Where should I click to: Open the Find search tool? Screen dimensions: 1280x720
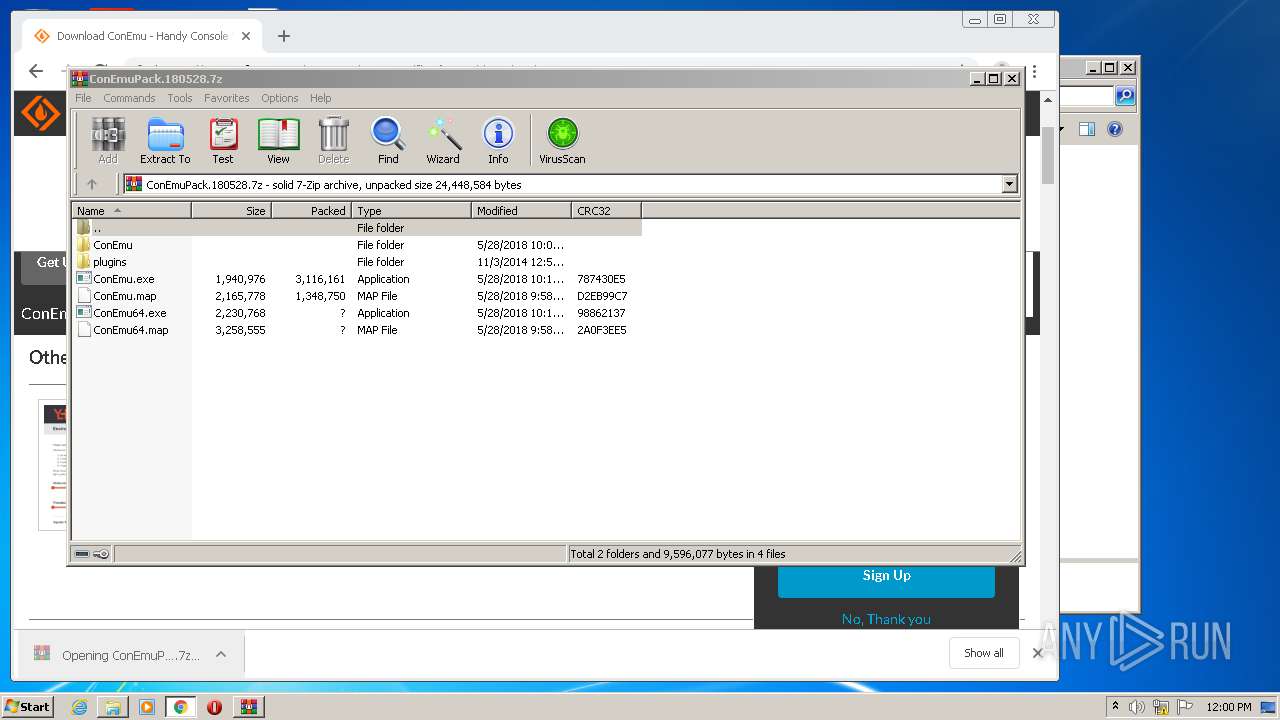point(388,140)
